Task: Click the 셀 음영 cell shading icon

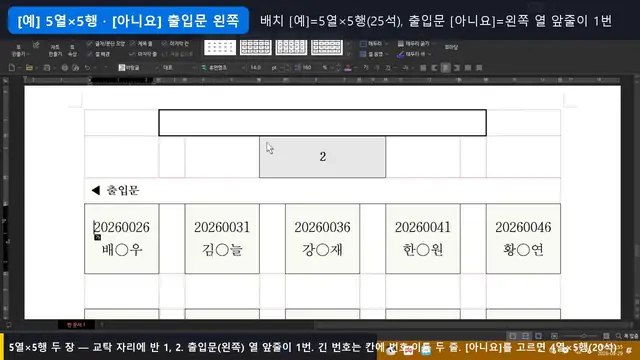Action: point(363,54)
